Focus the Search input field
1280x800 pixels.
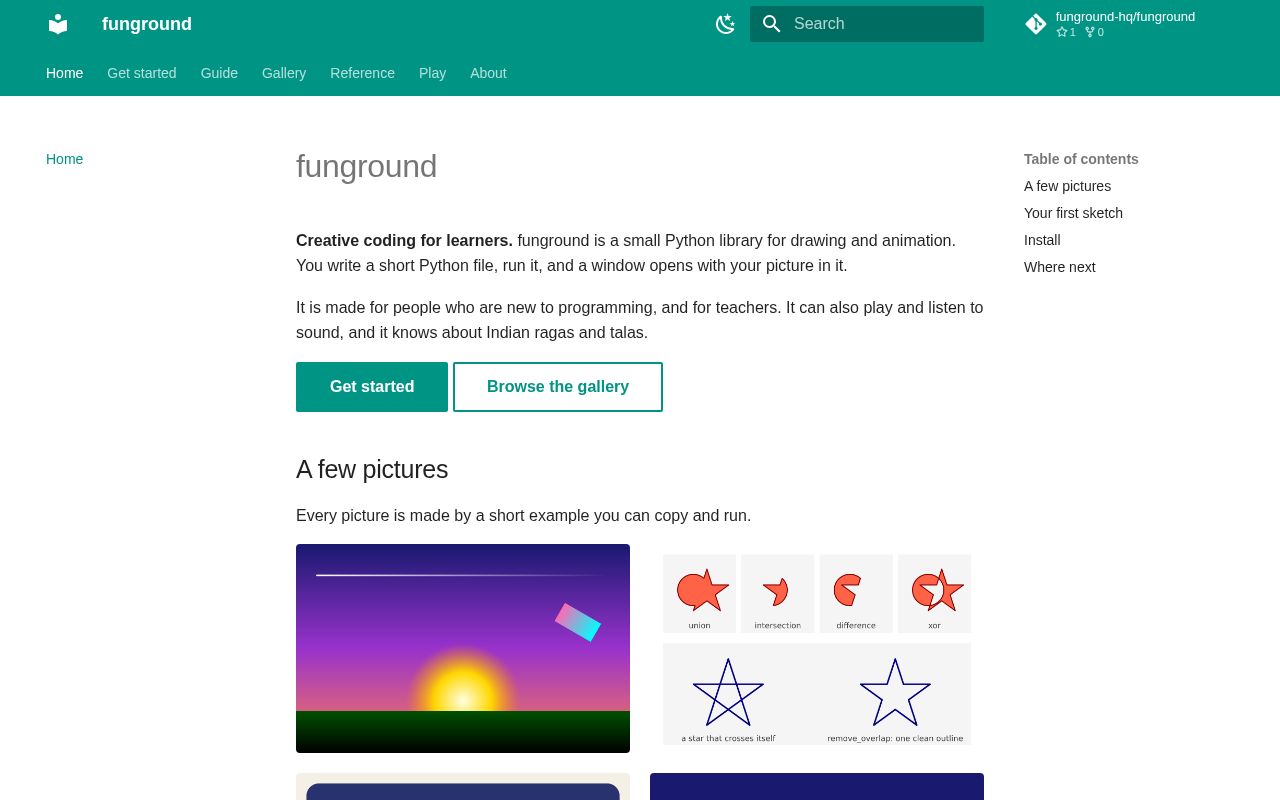tap(867, 24)
